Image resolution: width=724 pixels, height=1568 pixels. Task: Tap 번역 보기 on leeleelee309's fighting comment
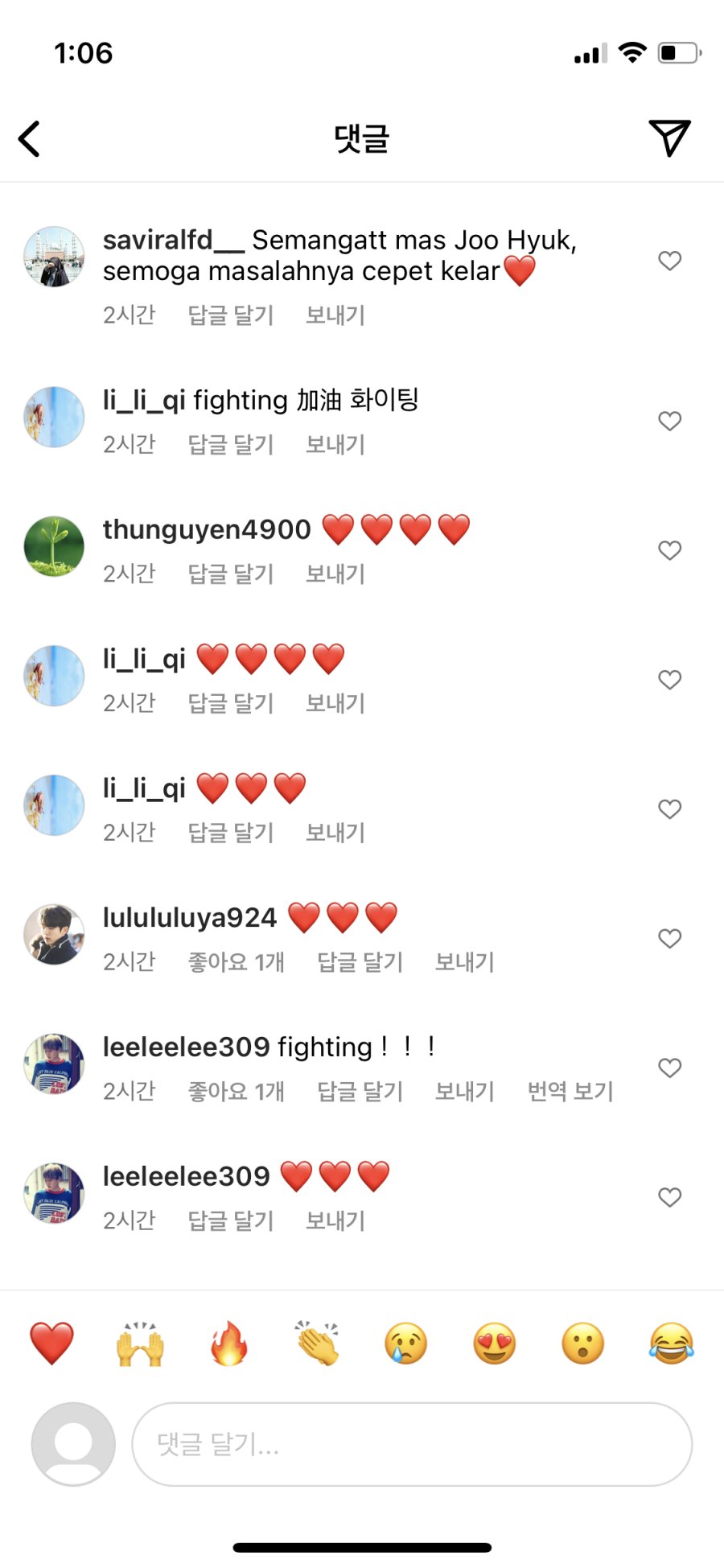pyautogui.click(x=570, y=1091)
